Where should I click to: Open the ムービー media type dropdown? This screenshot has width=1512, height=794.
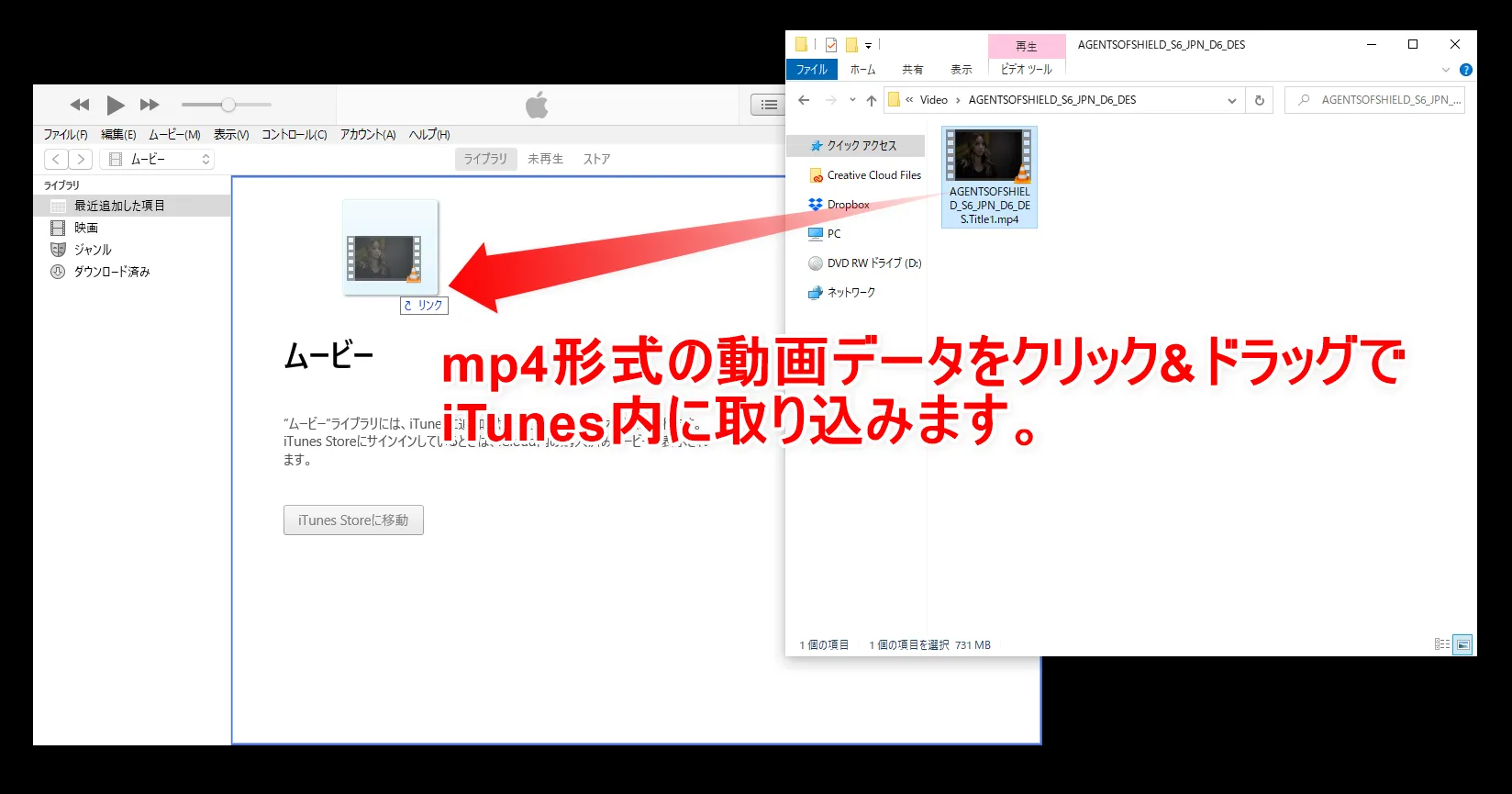point(157,160)
